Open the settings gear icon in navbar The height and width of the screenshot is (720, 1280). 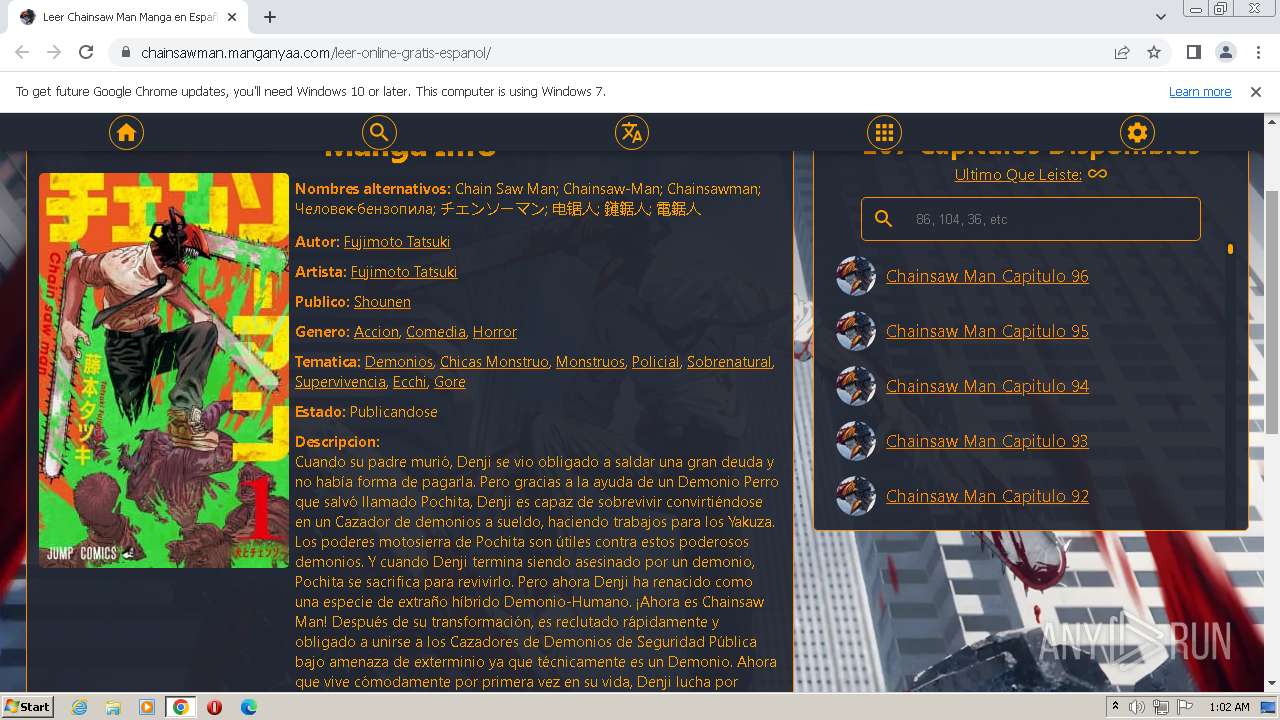coord(1137,133)
